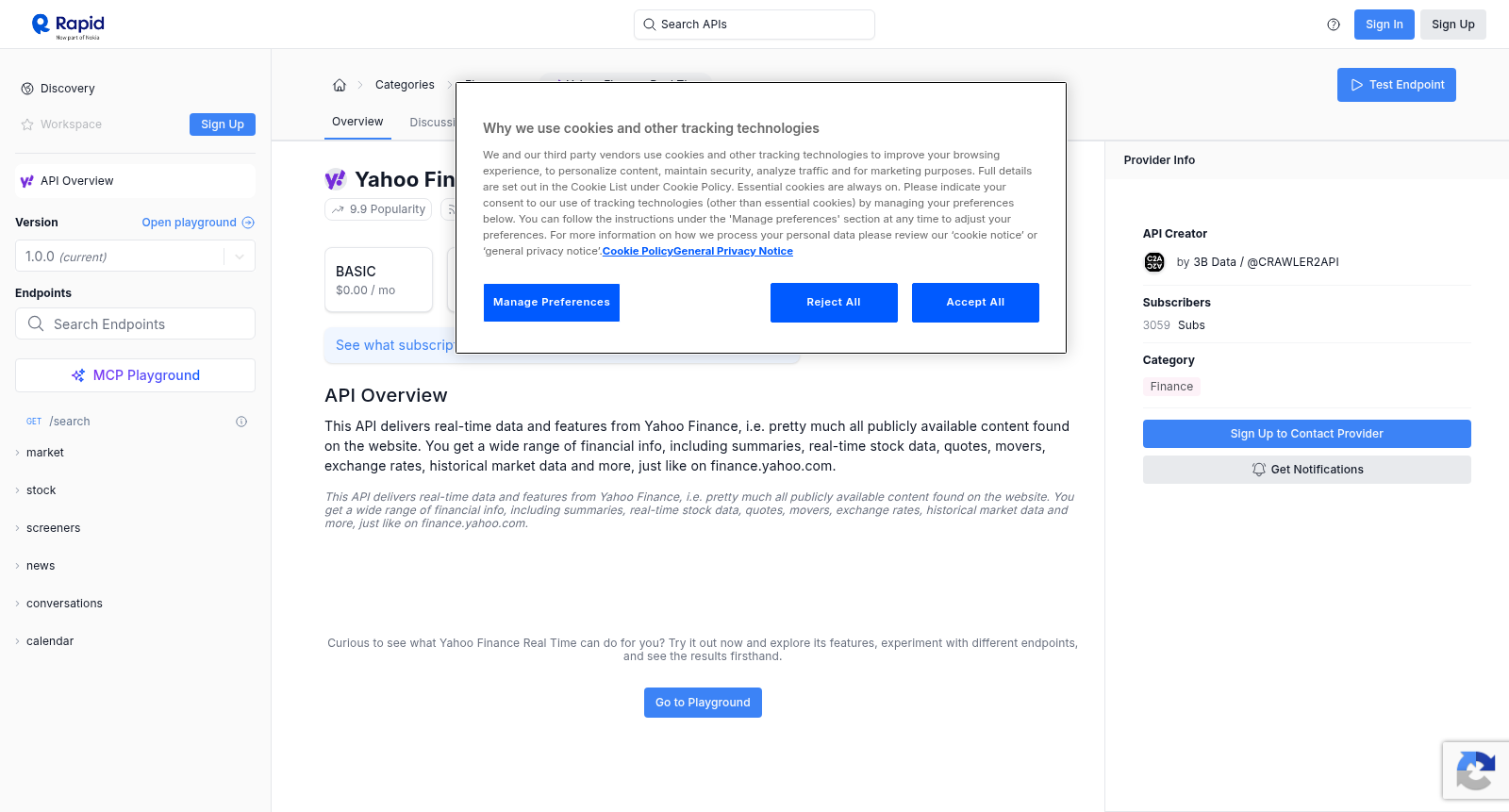Image resolution: width=1509 pixels, height=812 pixels.
Task: Click the Test Endpoint button
Action: [x=1397, y=85]
